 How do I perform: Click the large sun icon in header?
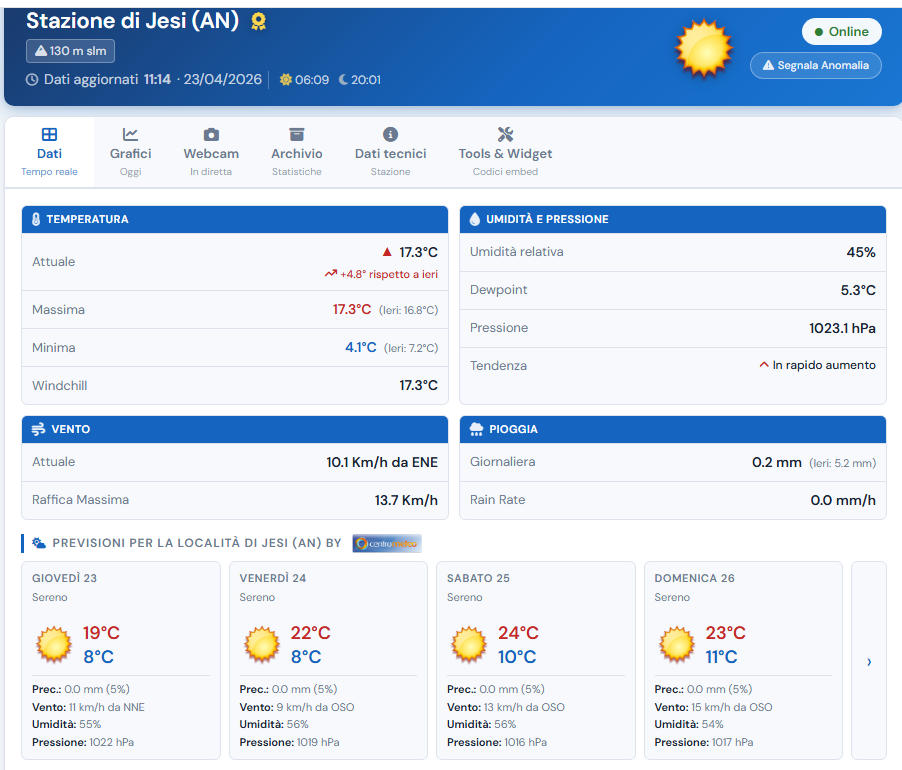pyautogui.click(x=704, y=48)
